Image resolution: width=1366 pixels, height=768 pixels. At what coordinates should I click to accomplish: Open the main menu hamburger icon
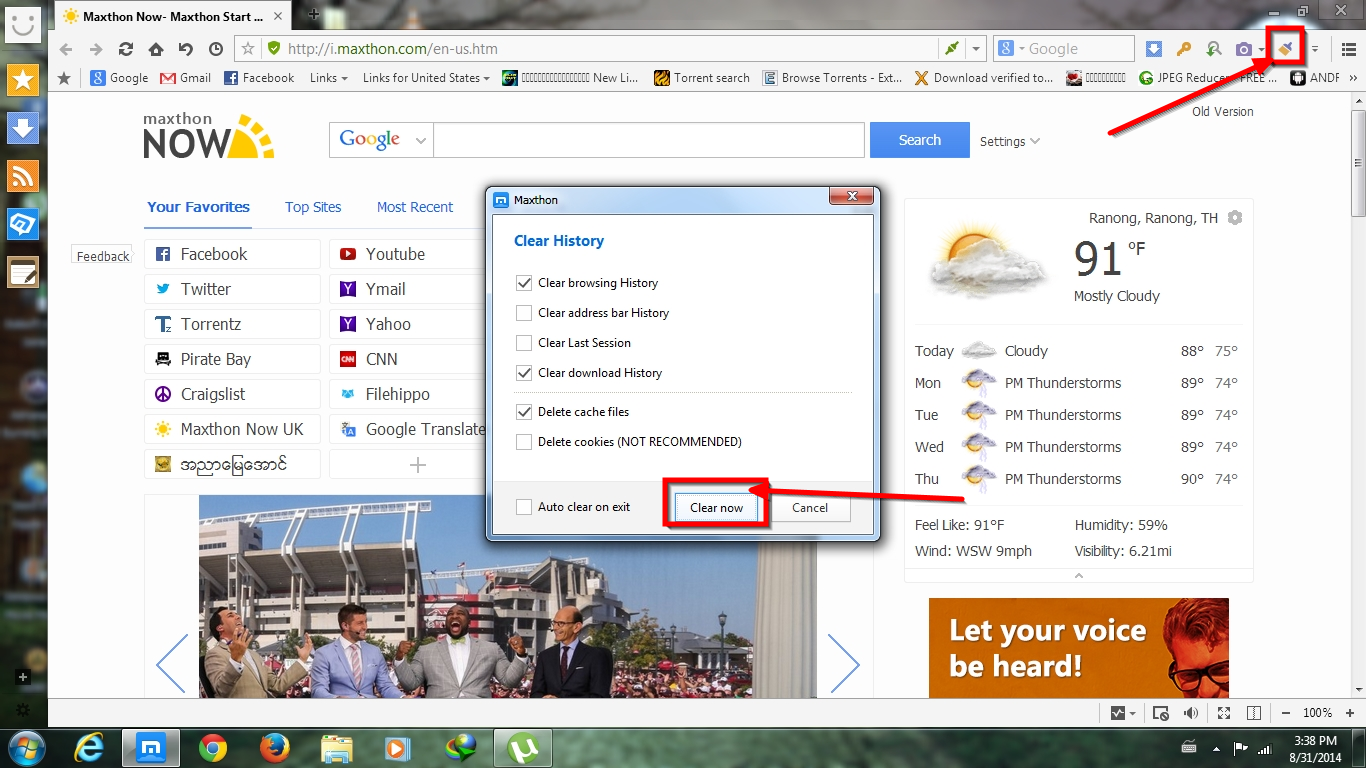(1349, 49)
